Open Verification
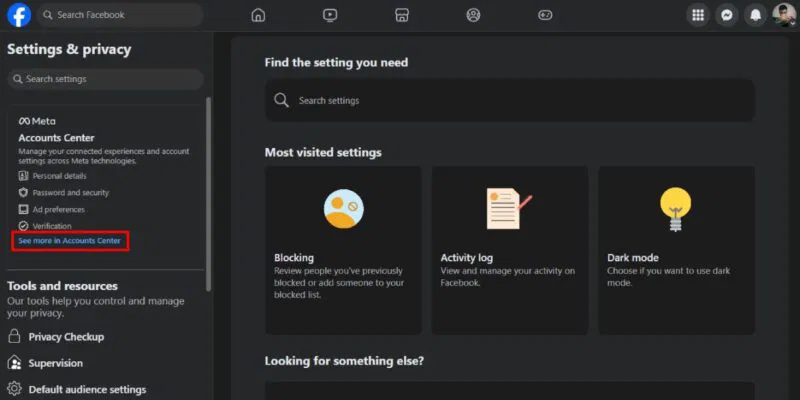Screen dimensions: 800x400 [52, 226]
